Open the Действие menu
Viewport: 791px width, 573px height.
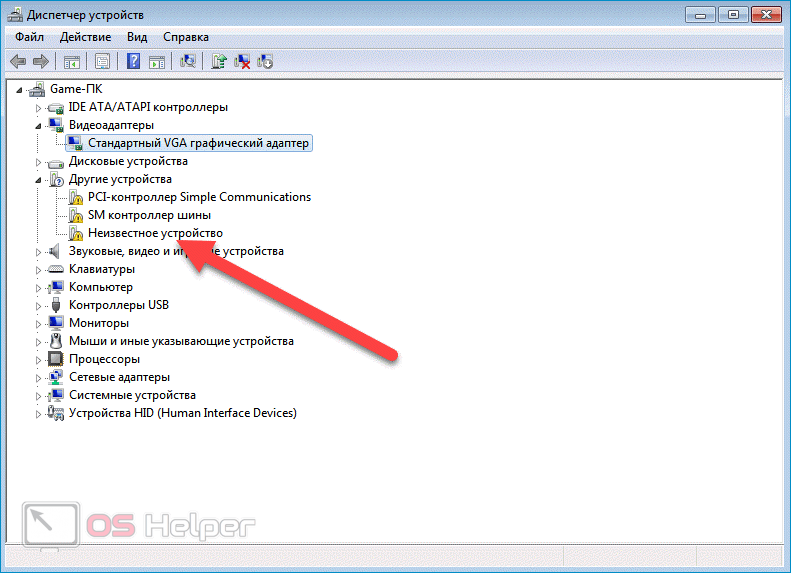point(85,37)
